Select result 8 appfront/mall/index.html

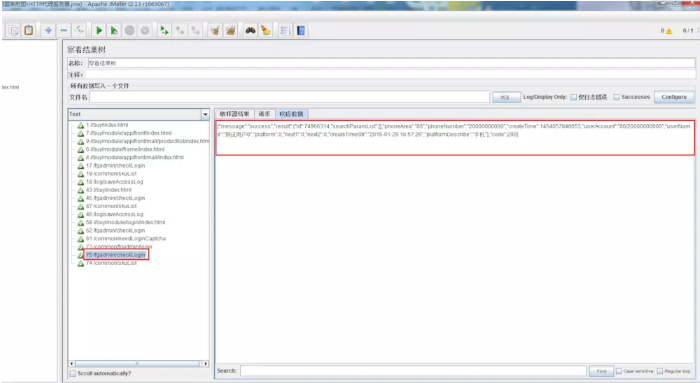135,157
